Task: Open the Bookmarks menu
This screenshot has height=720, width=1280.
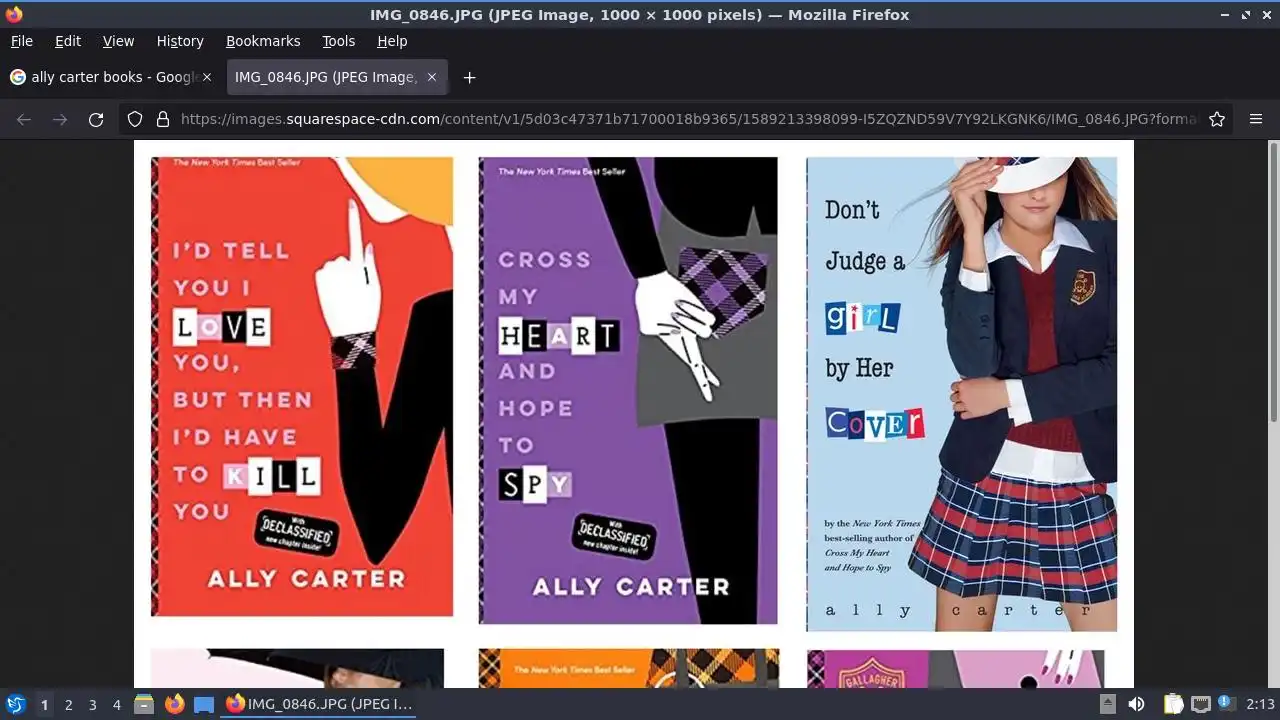Action: (x=263, y=41)
